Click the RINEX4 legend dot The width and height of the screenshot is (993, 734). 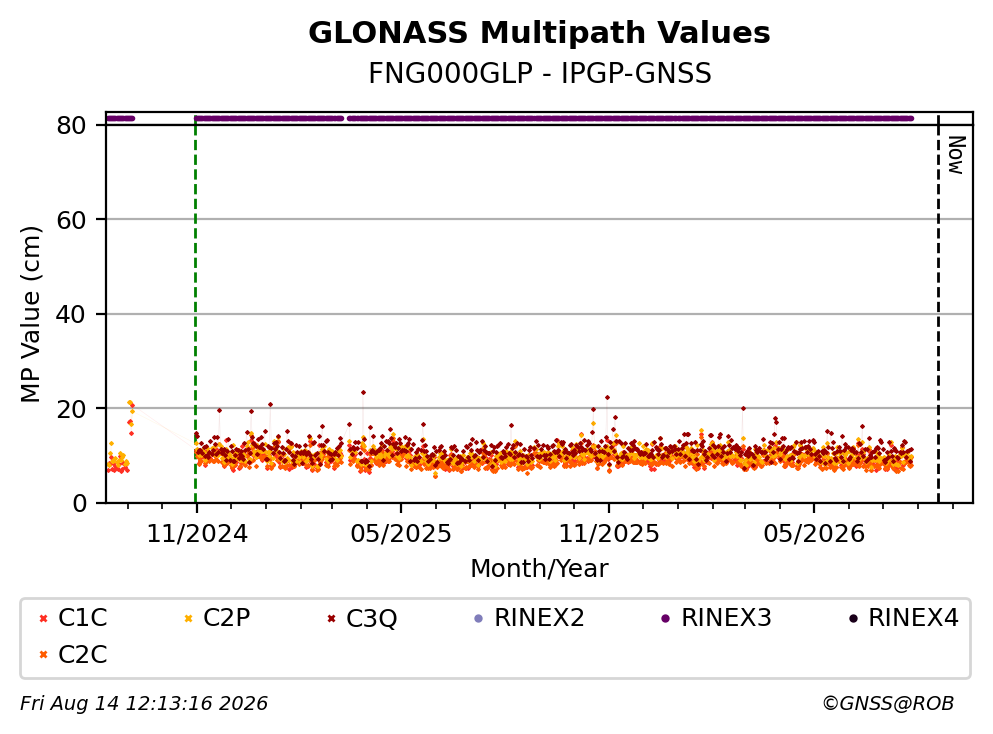[853, 619]
